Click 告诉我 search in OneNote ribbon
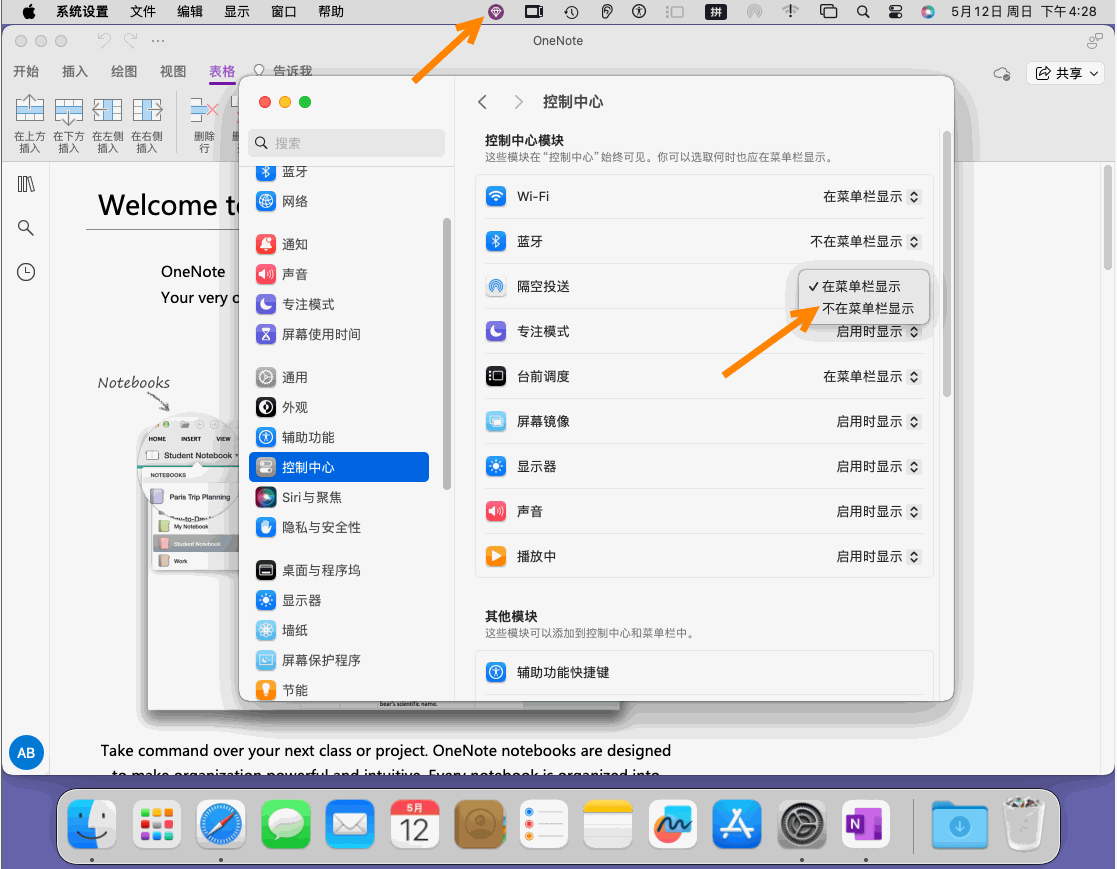 pyautogui.click(x=284, y=71)
